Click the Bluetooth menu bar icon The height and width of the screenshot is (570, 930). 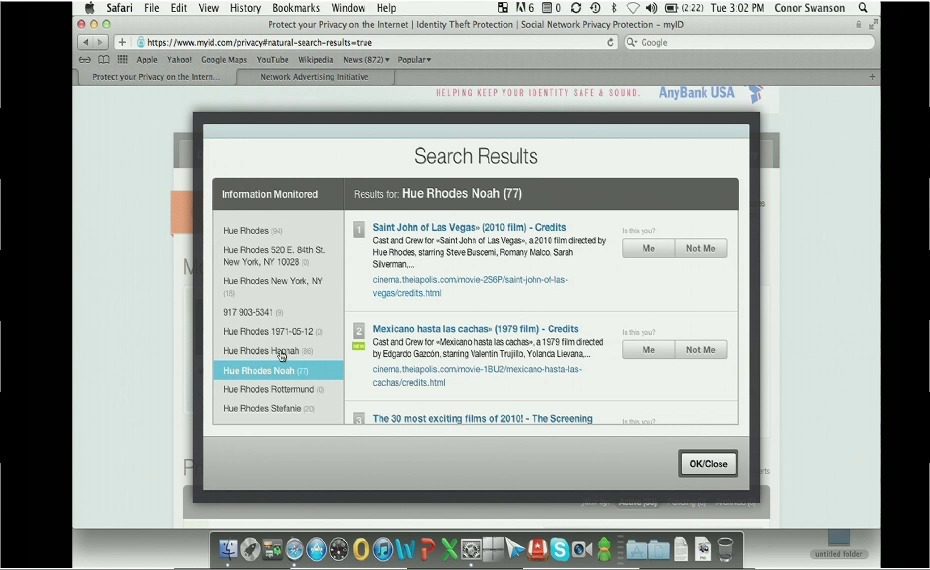pyautogui.click(x=614, y=8)
